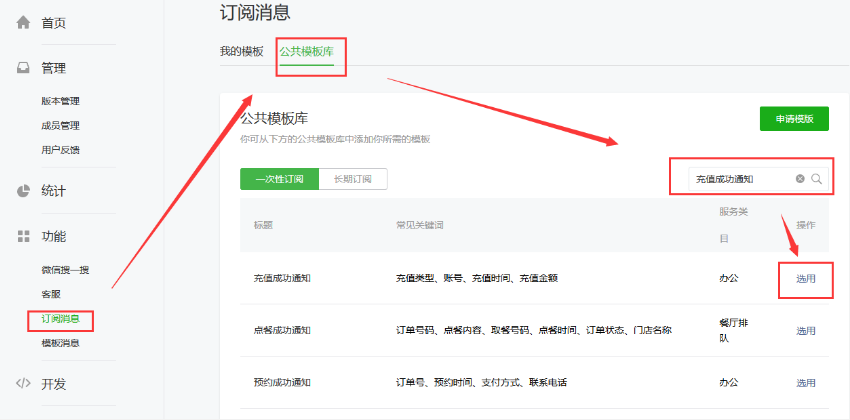Click the inbox icon beside 管理
This screenshot has width=850, height=420.
(23, 68)
